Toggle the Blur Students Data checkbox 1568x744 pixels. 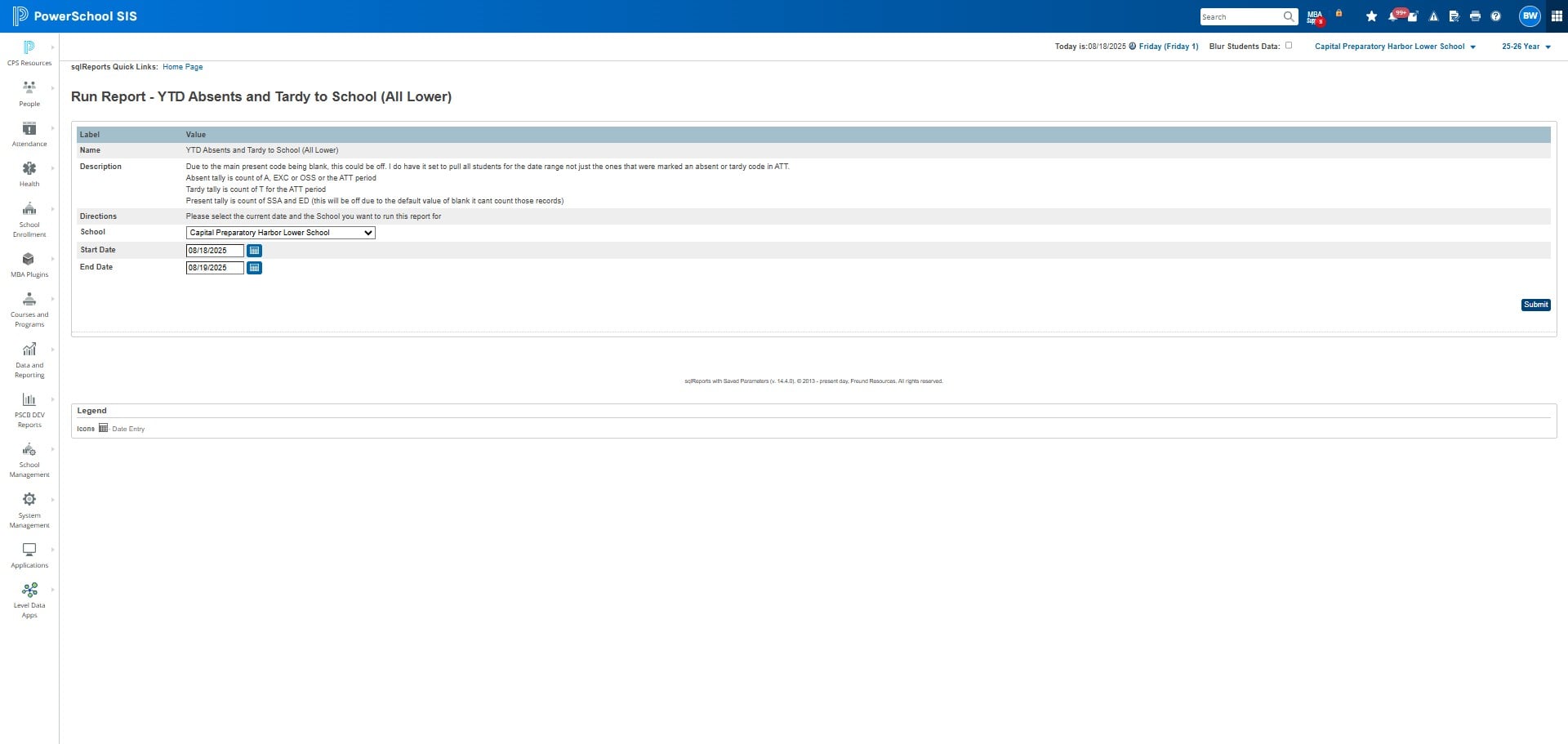coord(1289,46)
